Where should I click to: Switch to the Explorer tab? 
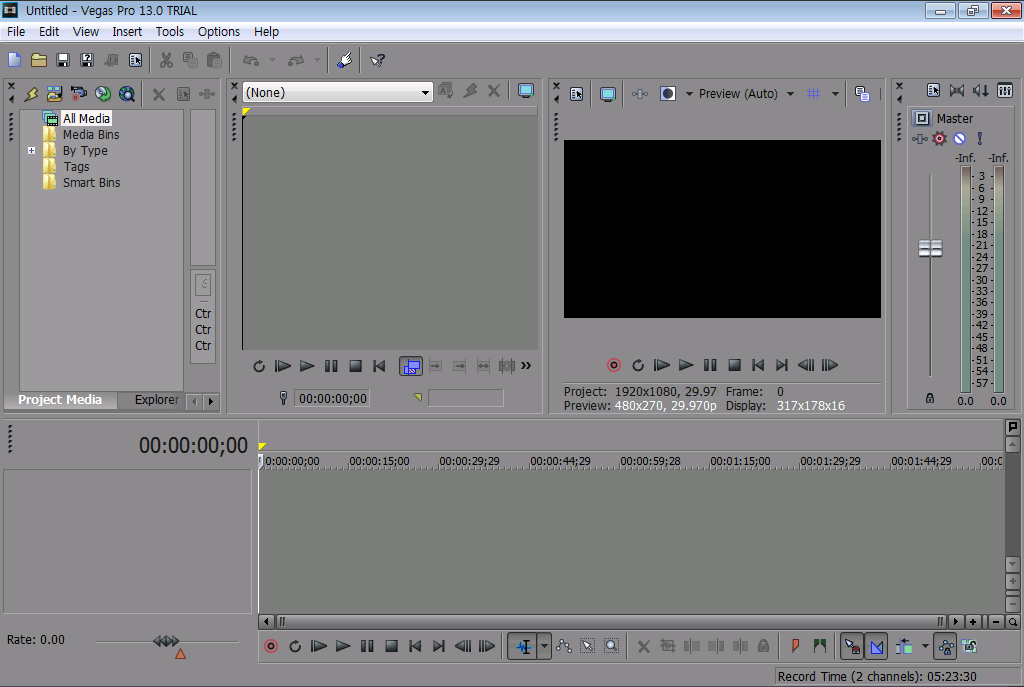pos(156,400)
